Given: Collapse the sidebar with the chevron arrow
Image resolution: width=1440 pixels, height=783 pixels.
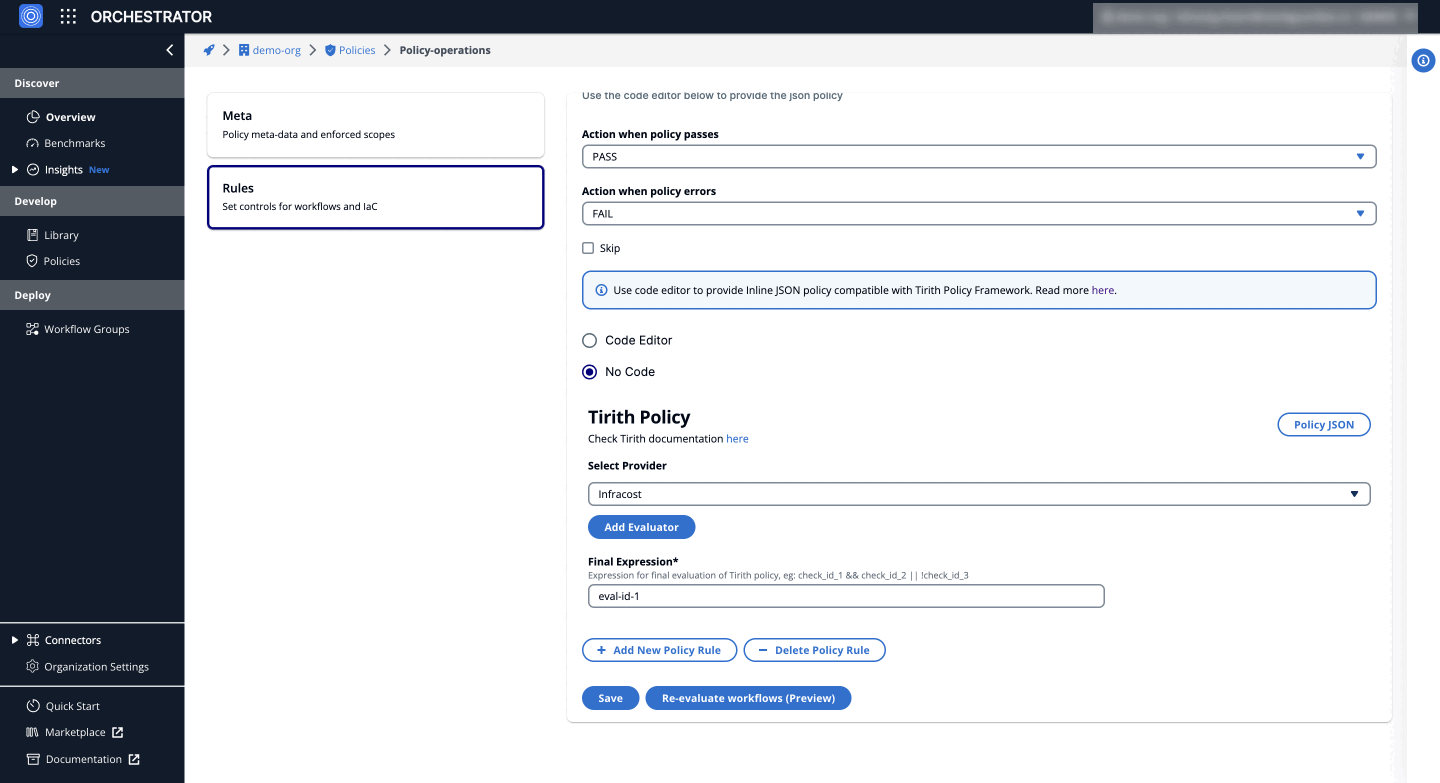Looking at the screenshot, I should [170, 50].
